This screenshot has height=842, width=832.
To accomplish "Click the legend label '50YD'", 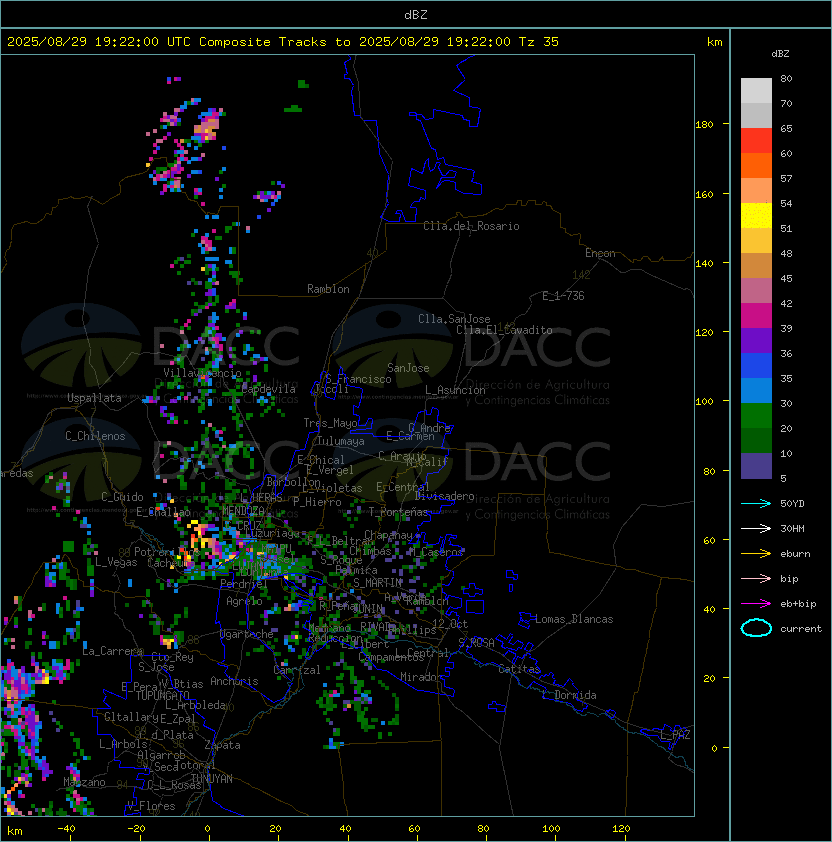I will [x=792, y=503].
